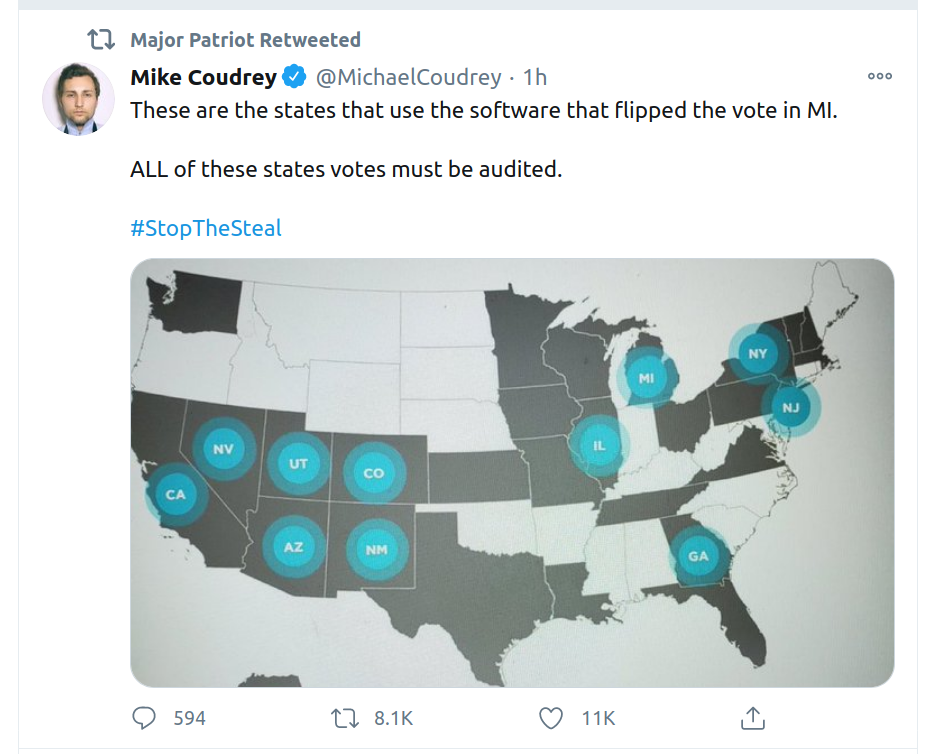Click the #StopTheSteal hashtag
This screenshot has height=754, width=933.
(206, 228)
